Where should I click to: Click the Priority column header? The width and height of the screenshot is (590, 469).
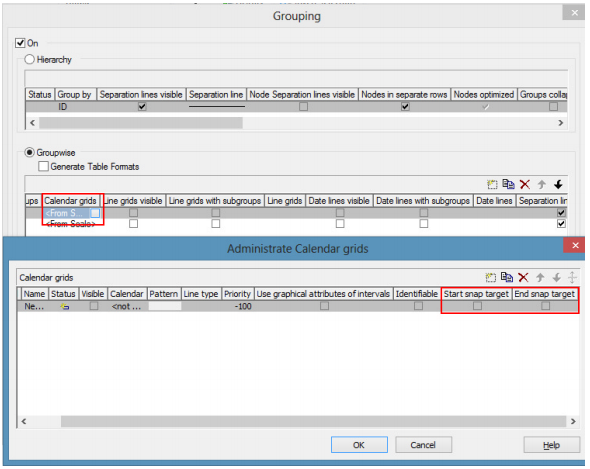point(237,294)
